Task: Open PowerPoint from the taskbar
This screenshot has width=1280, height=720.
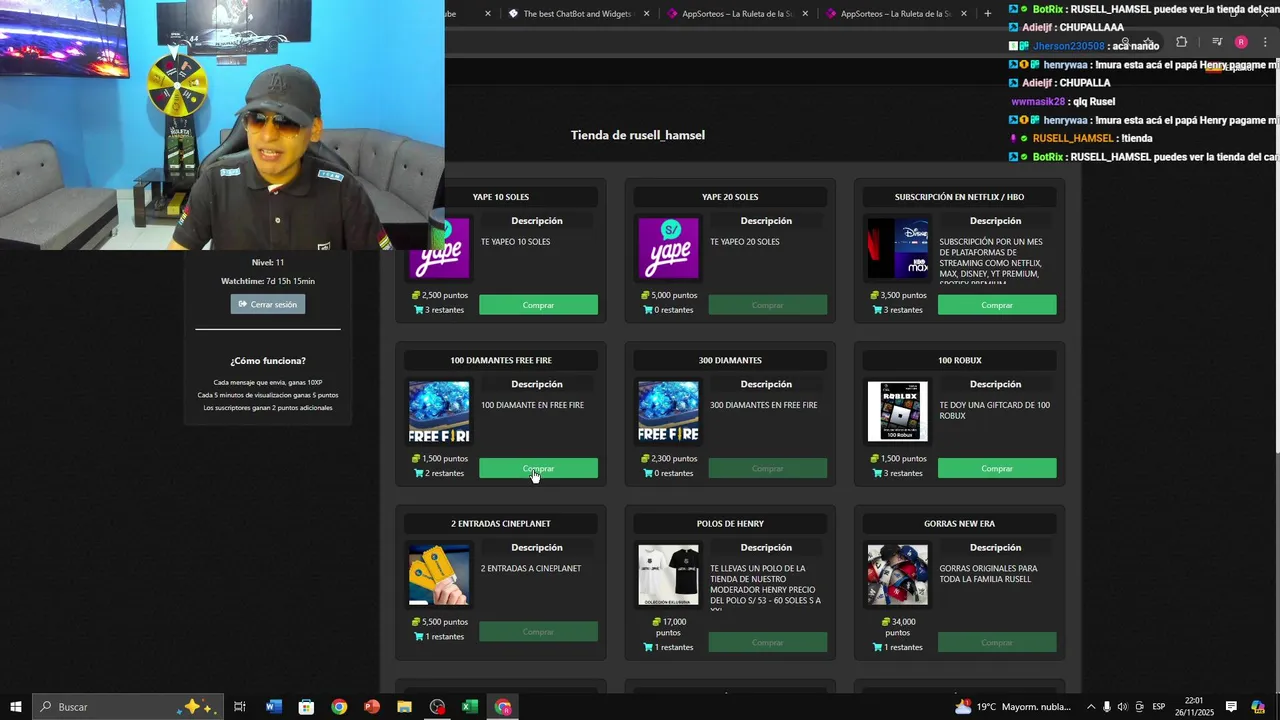Action: click(372, 707)
